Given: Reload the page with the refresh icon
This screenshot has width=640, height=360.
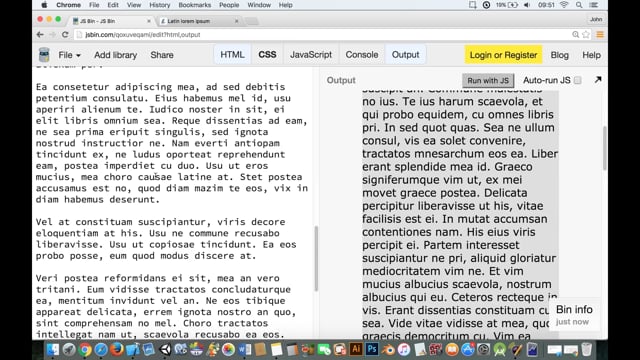Looking at the screenshot, I should tap(65, 35).
